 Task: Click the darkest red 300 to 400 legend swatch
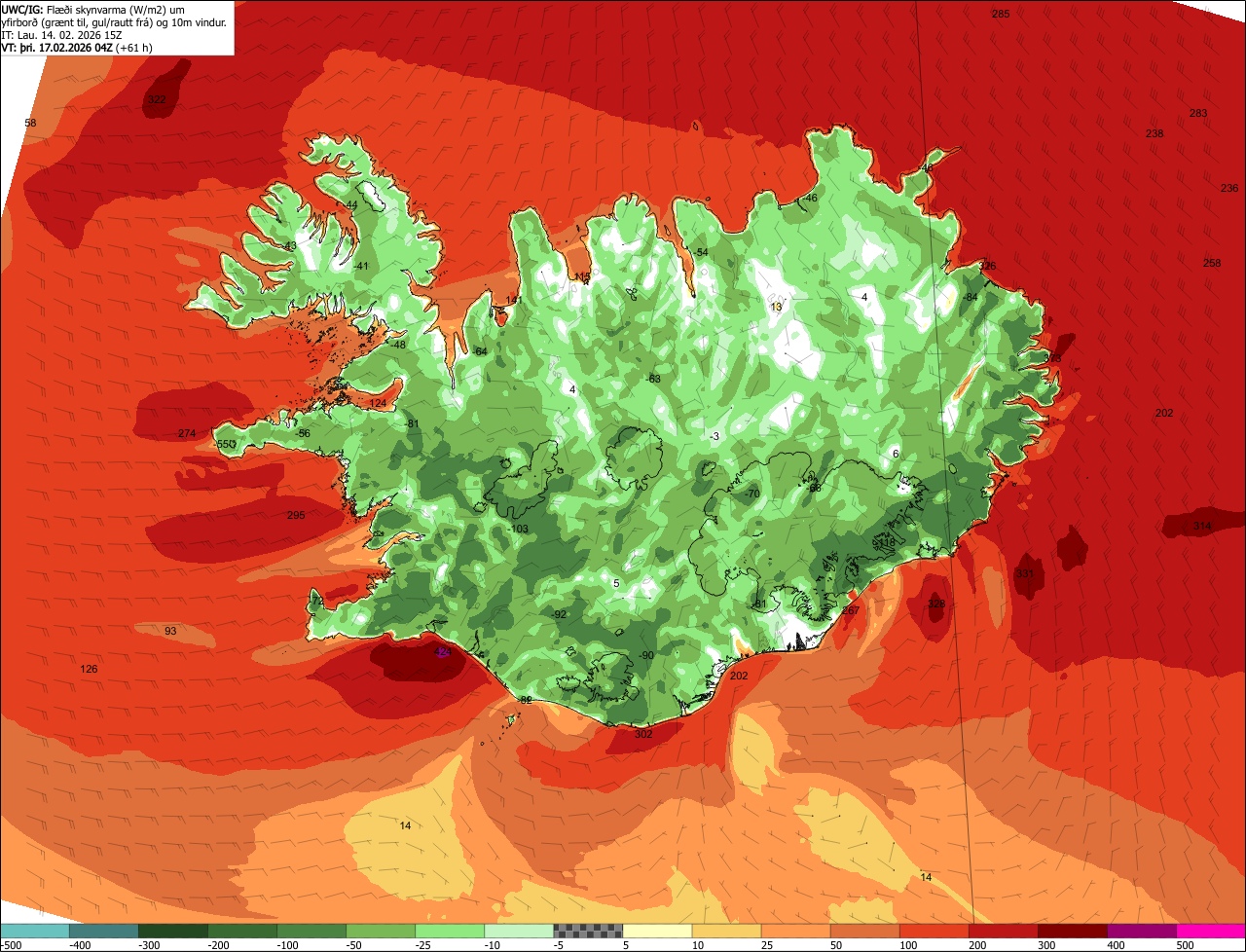coord(1073,931)
